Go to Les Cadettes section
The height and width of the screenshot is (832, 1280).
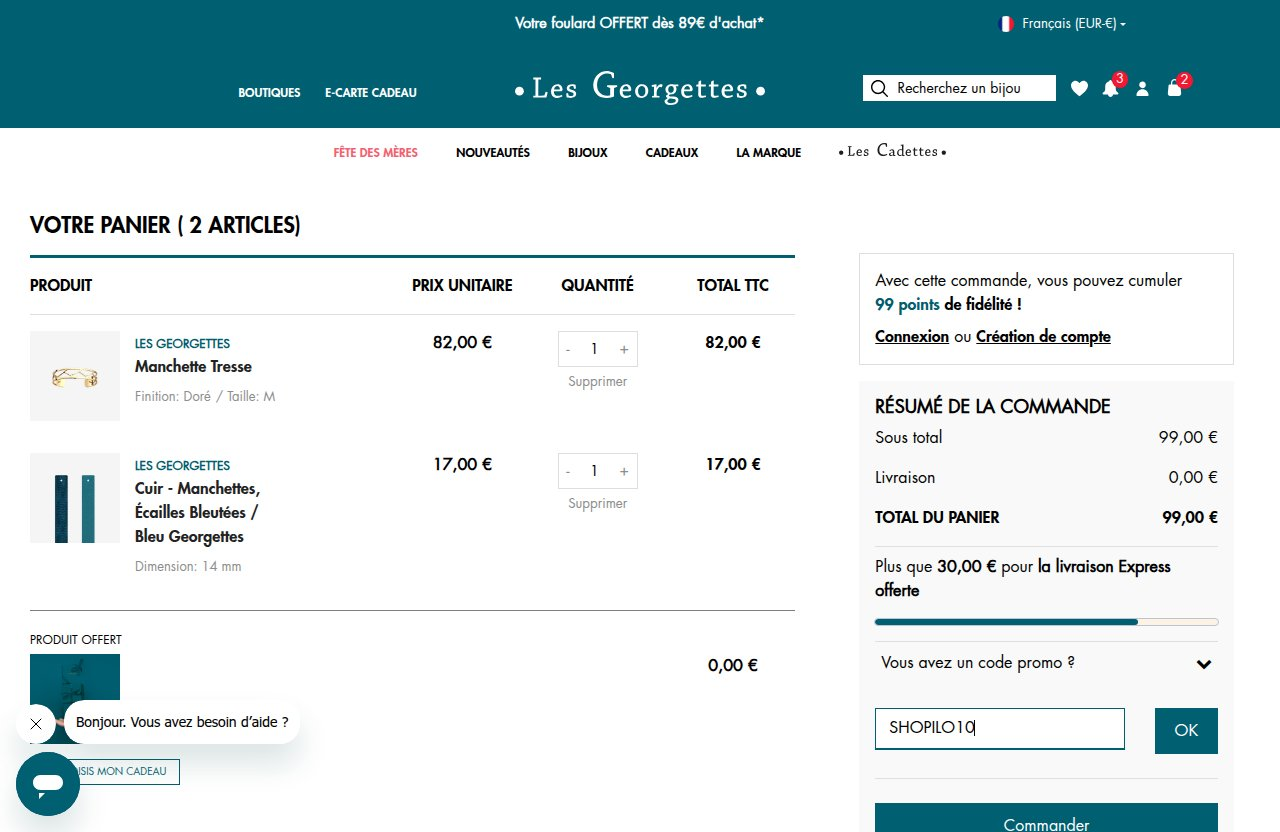892,151
